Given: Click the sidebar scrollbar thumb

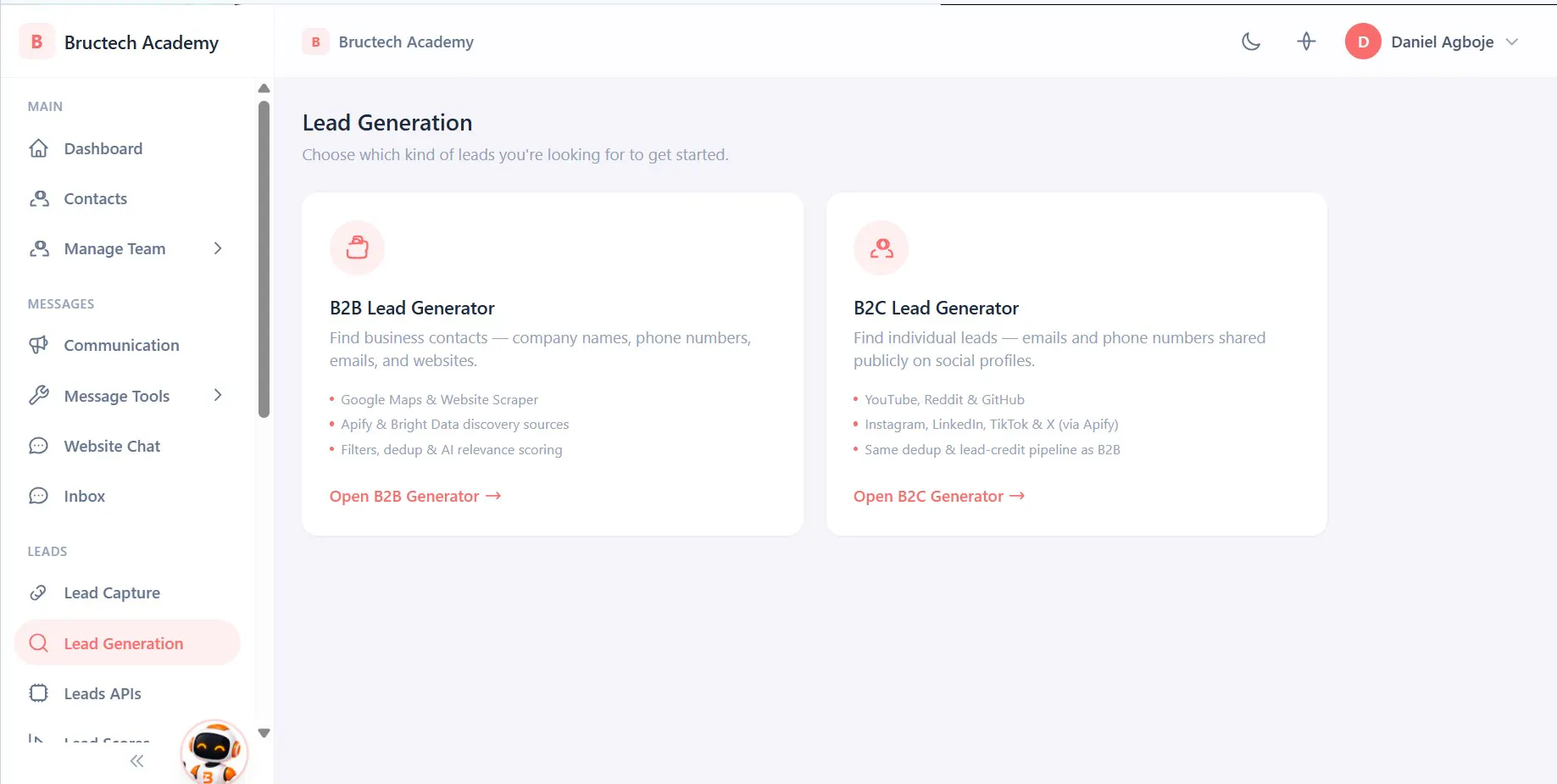Looking at the screenshot, I should tap(264, 259).
